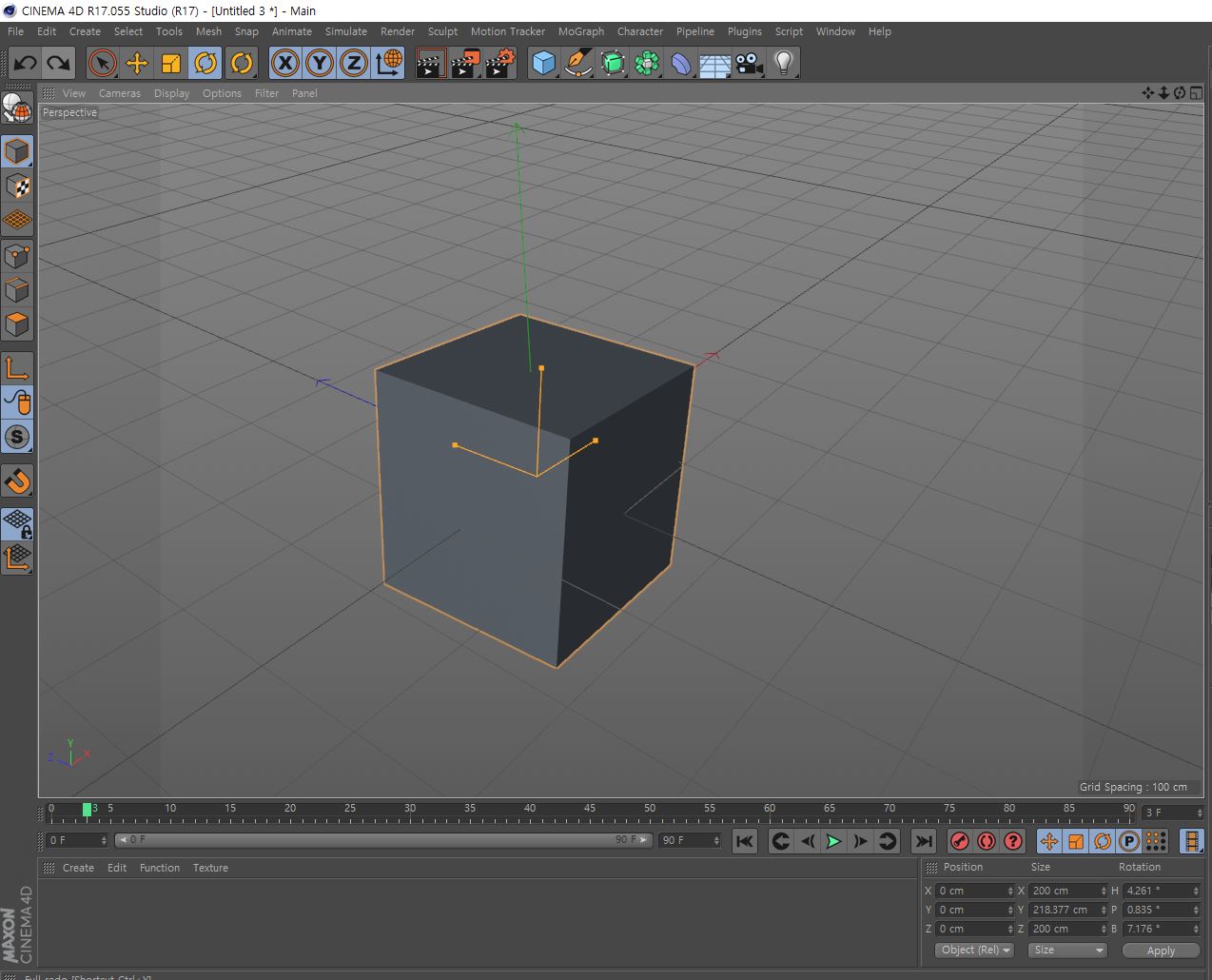Click Render to Picture Viewer icon
Image resolution: width=1212 pixels, height=980 pixels.
[x=465, y=64]
